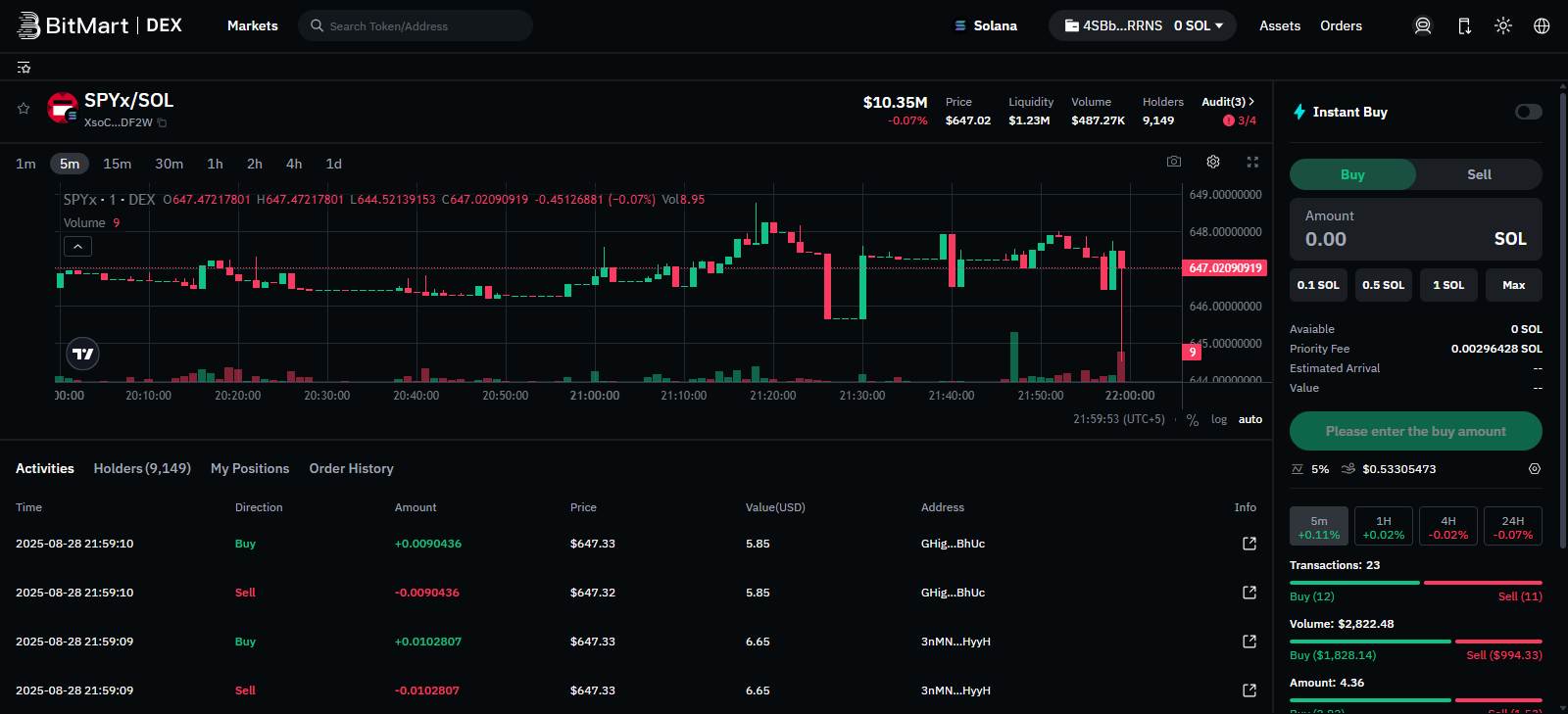Viewport: 1568px width, 714px height.
Task: Select the 1m timeframe
Action: click(26, 164)
